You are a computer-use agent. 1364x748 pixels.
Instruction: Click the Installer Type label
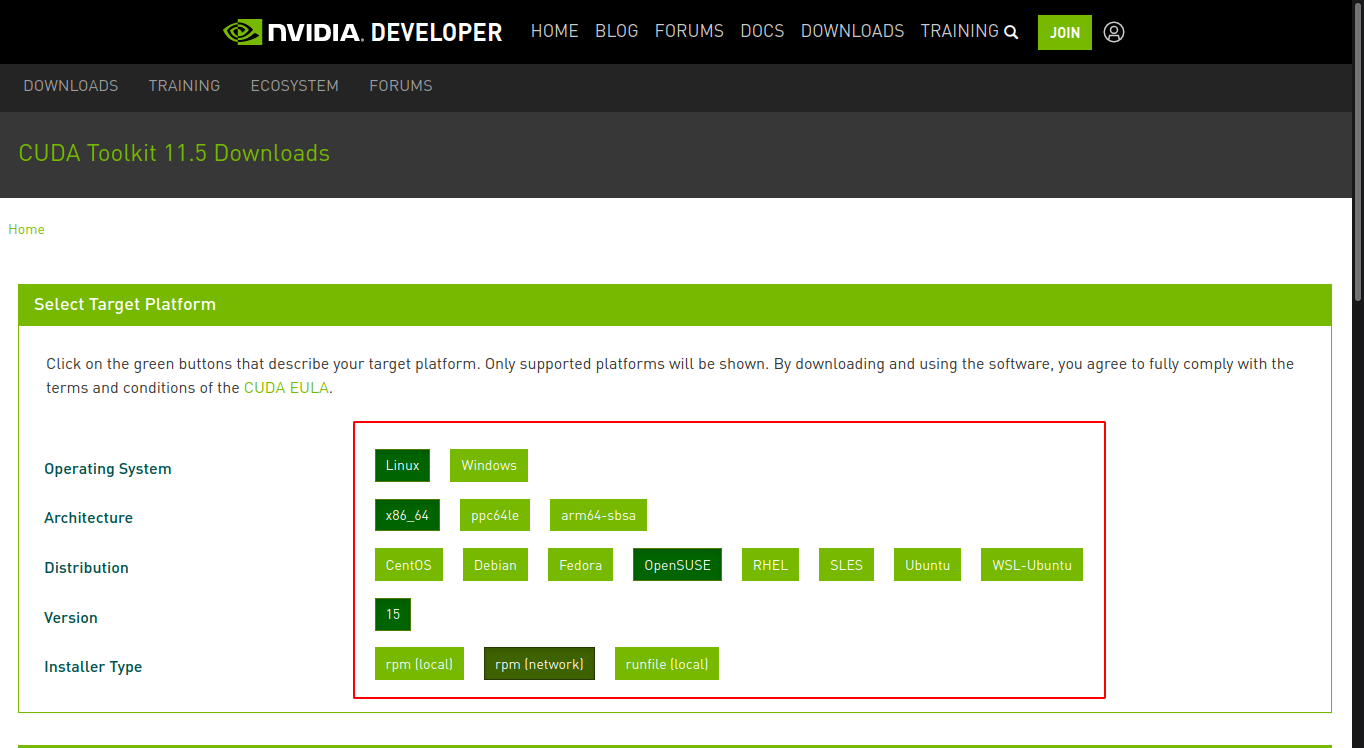coord(93,667)
